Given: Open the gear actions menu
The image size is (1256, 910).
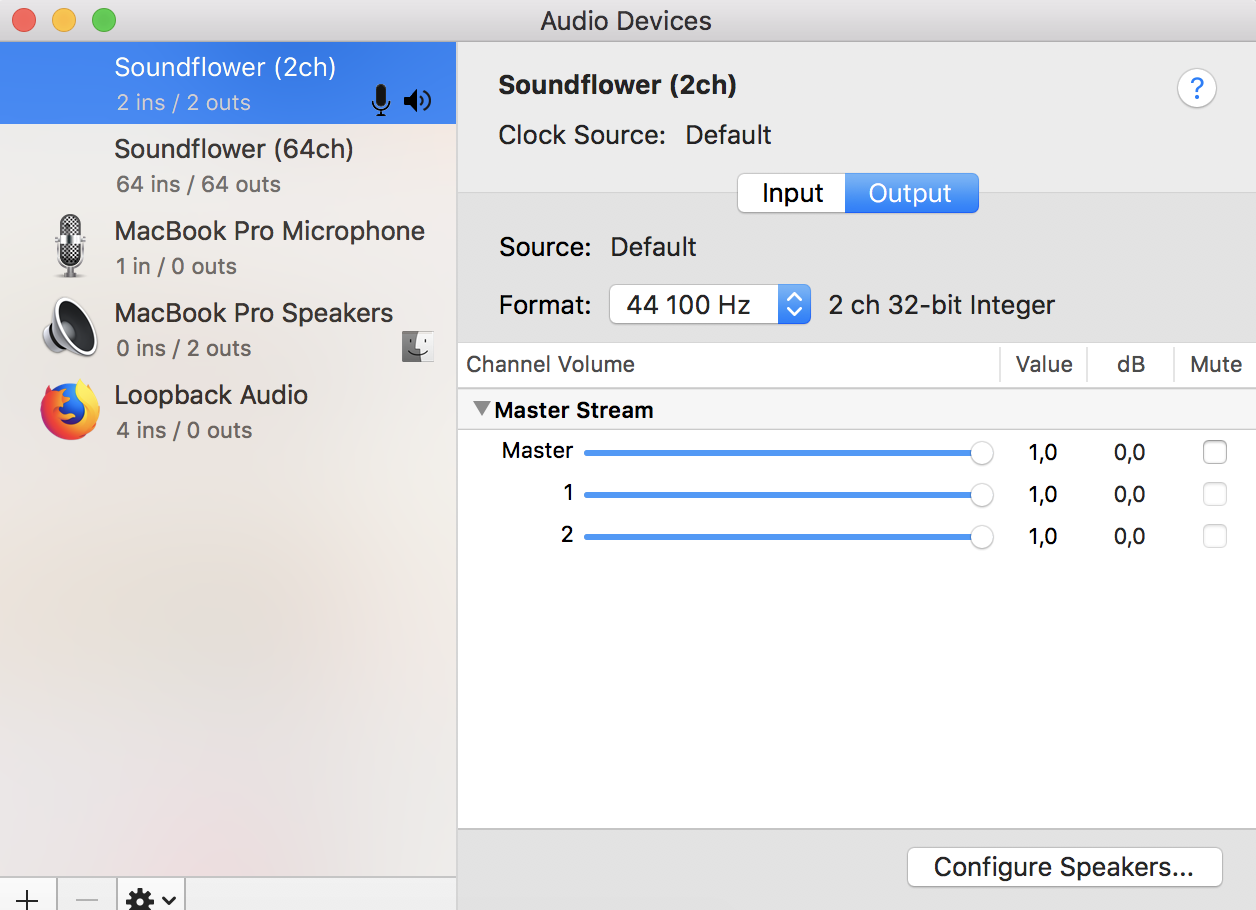Looking at the screenshot, I should click(152, 898).
